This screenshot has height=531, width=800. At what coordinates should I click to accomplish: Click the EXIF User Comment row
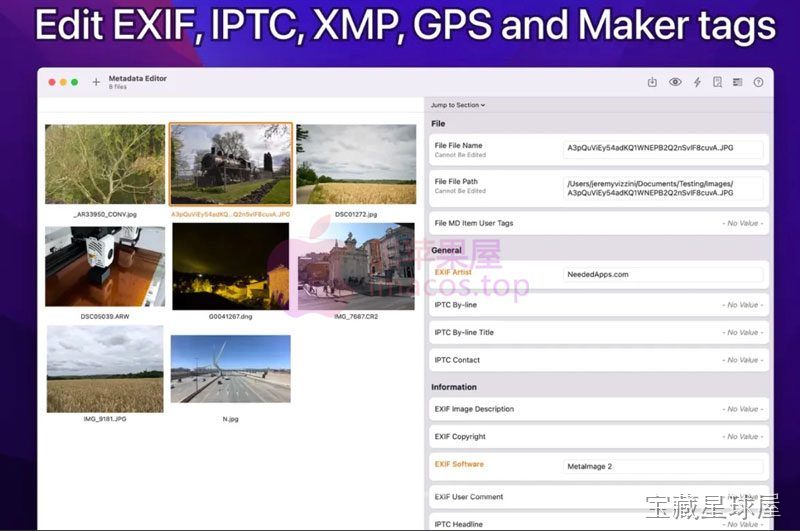pyautogui.click(x=599, y=497)
